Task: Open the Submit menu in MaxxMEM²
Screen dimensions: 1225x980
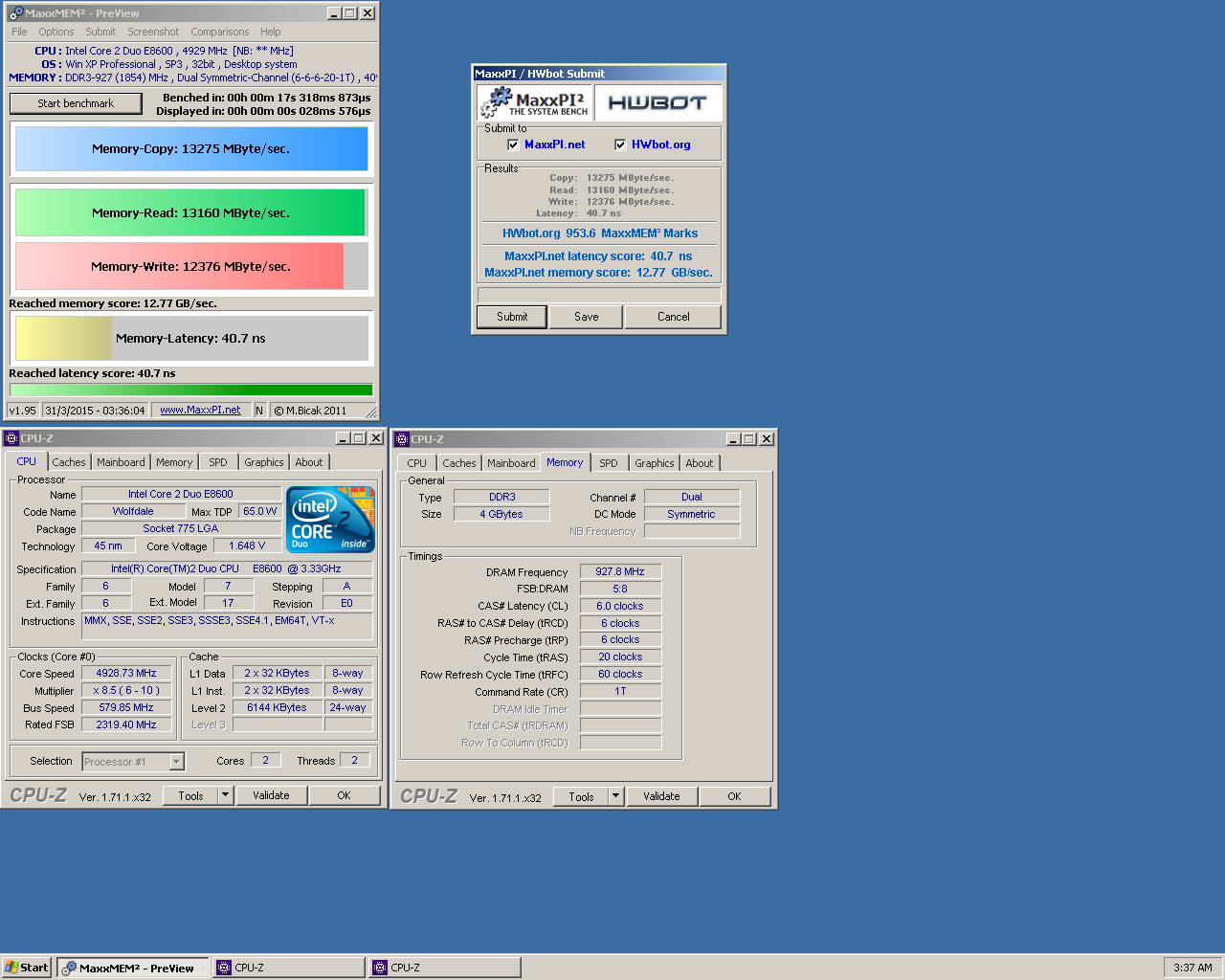Action: coord(100,32)
